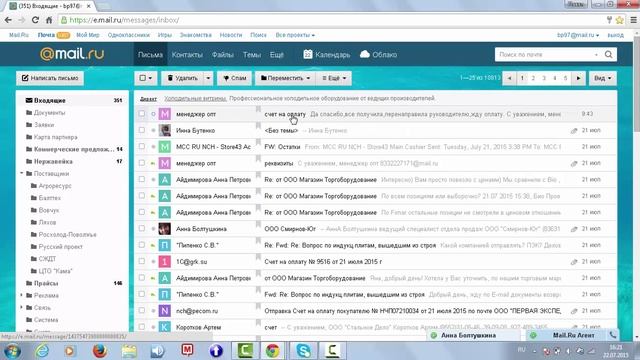The width and height of the screenshot is (640, 360).
Task: Tick checkbox for nch@pecom.ru email
Action: click(142, 311)
